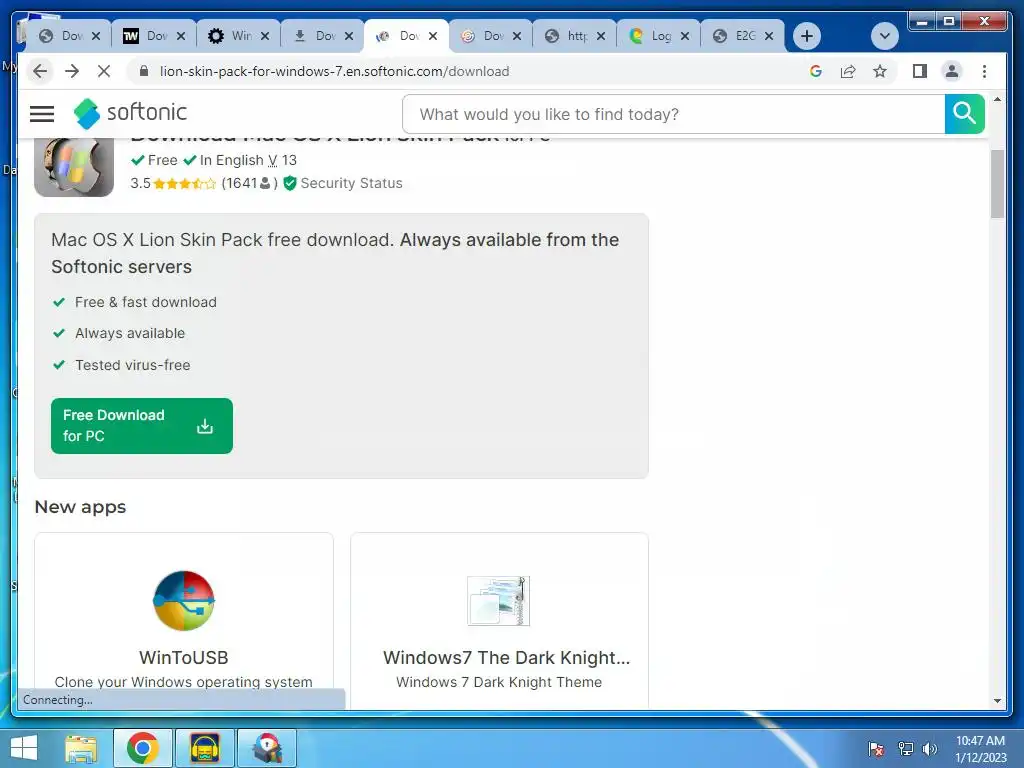This screenshot has width=1024, height=768.
Task: Click the page vertical scrollbar thumb
Action: tap(997, 184)
